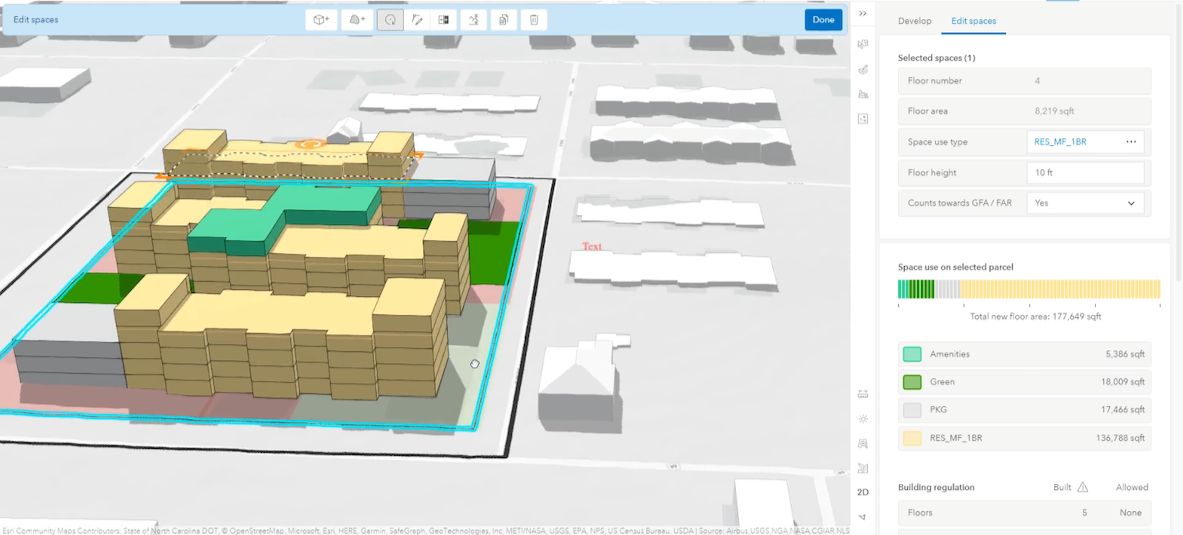Click the copy spaces icon
Screen dimensions: 1183x535
(x=504, y=20)
